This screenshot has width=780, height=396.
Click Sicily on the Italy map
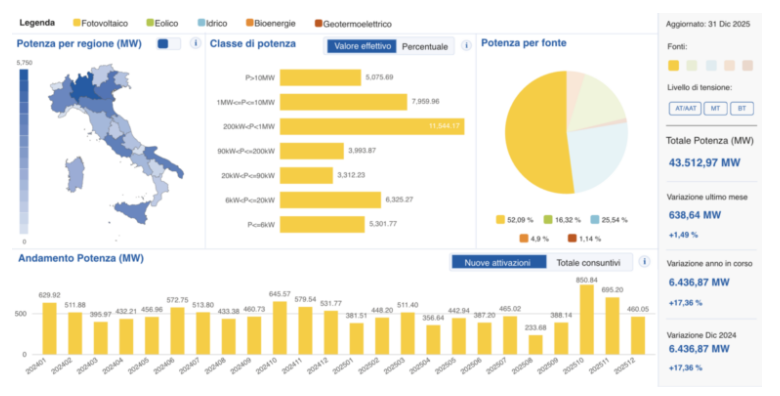click(133, 212)
